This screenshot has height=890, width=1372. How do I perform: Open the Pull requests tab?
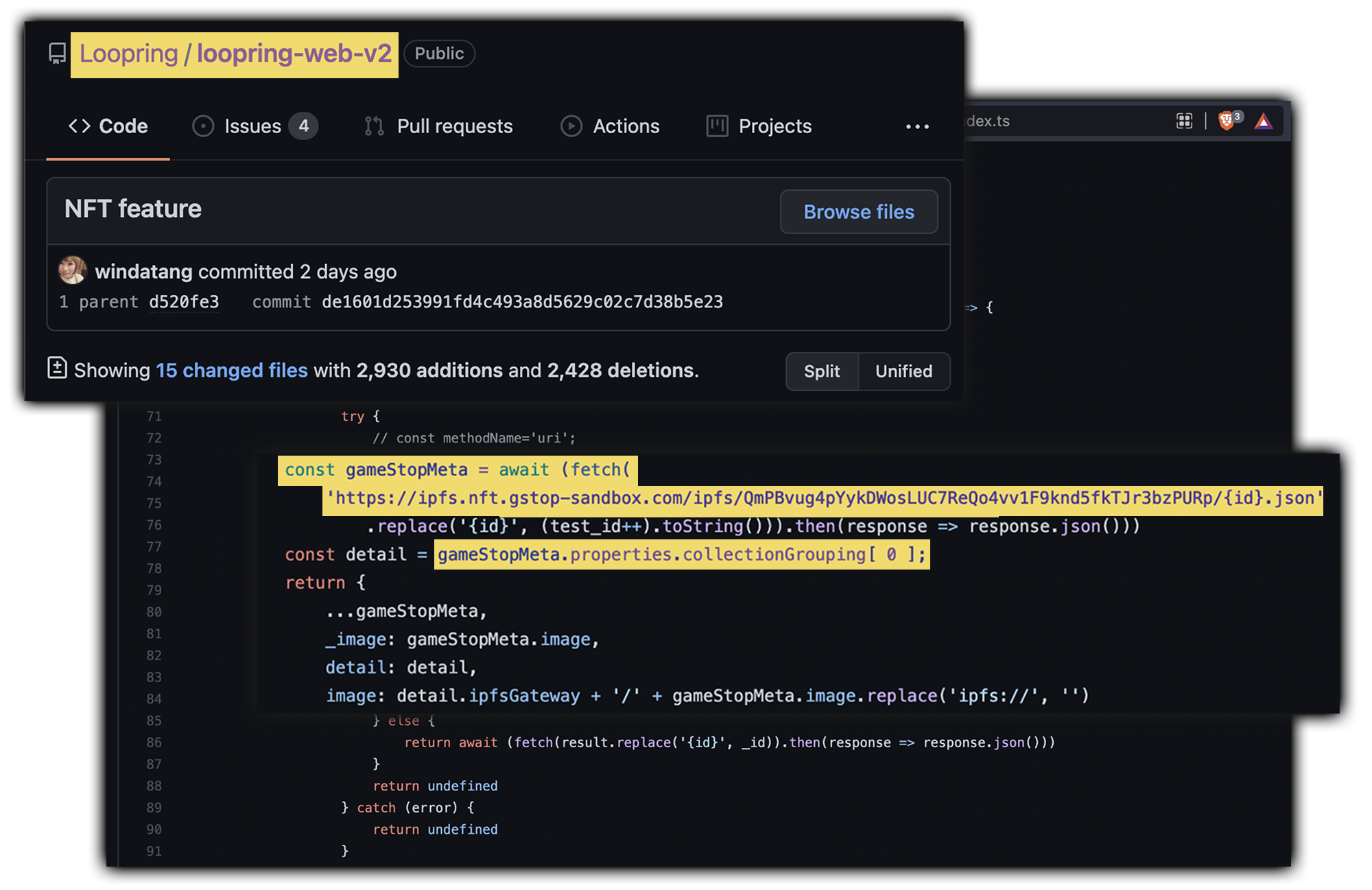click(x=454, y=126)
